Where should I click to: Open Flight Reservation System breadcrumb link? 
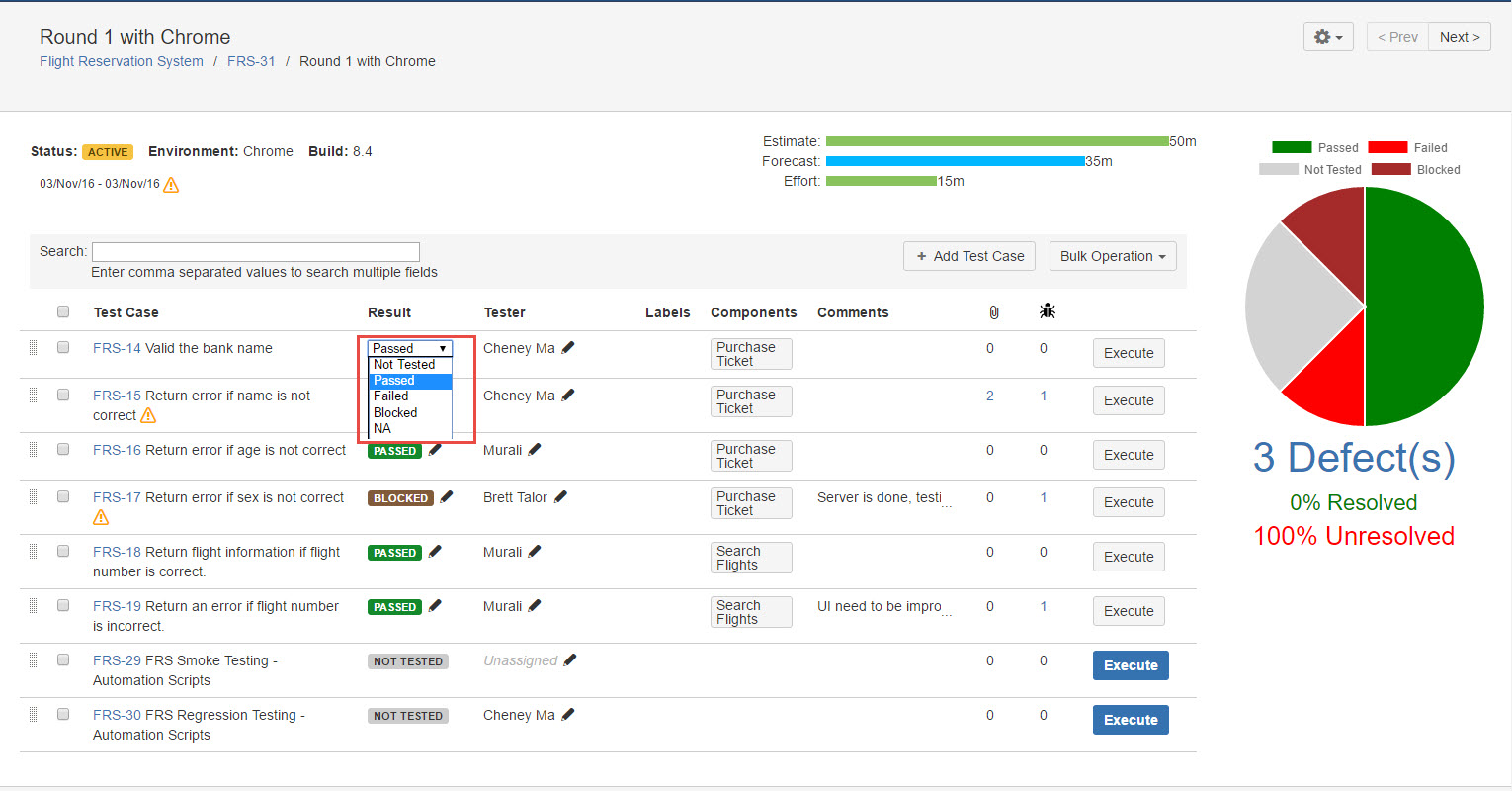pos(122,61)
